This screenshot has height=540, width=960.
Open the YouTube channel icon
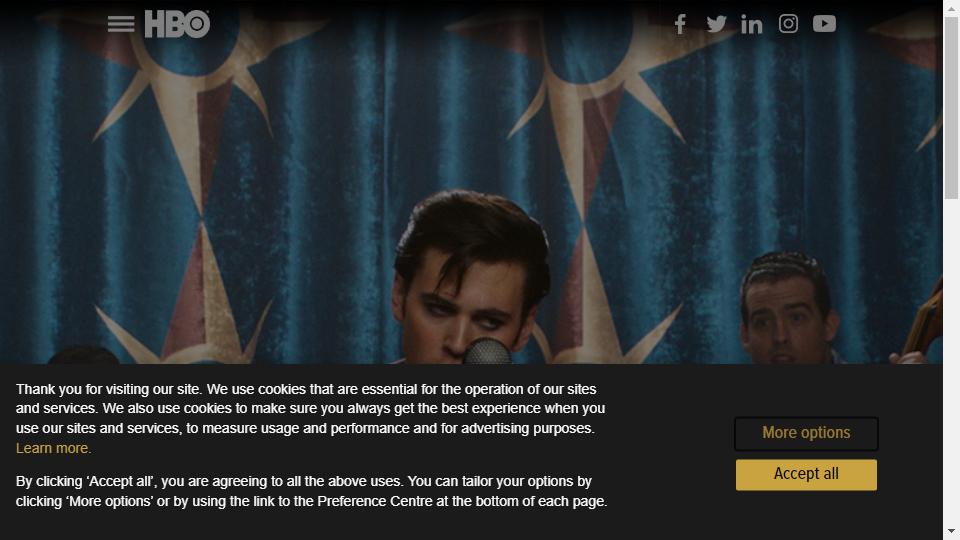tap(824, 23)
